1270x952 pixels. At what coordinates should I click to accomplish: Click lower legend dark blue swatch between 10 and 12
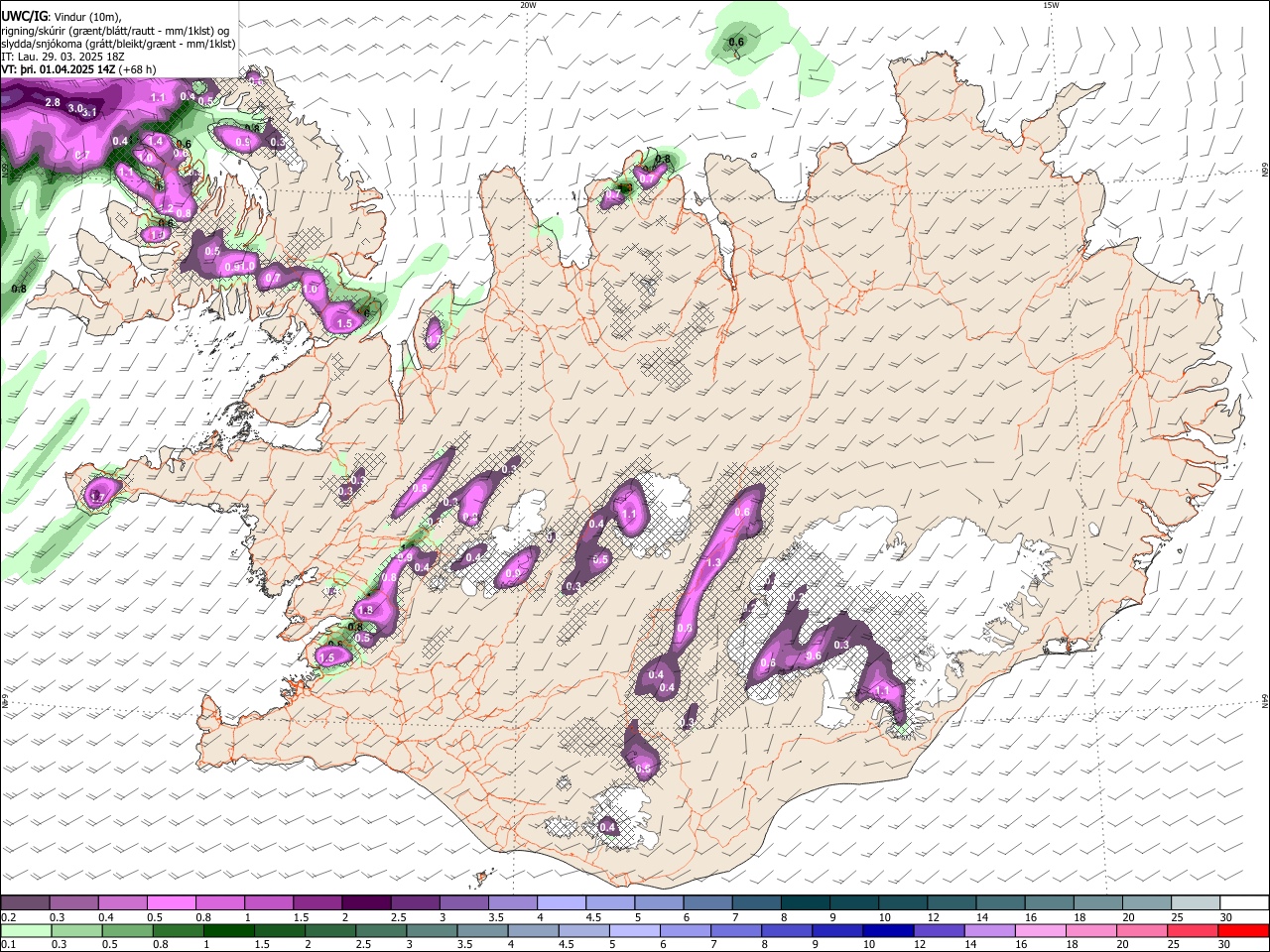889,930
